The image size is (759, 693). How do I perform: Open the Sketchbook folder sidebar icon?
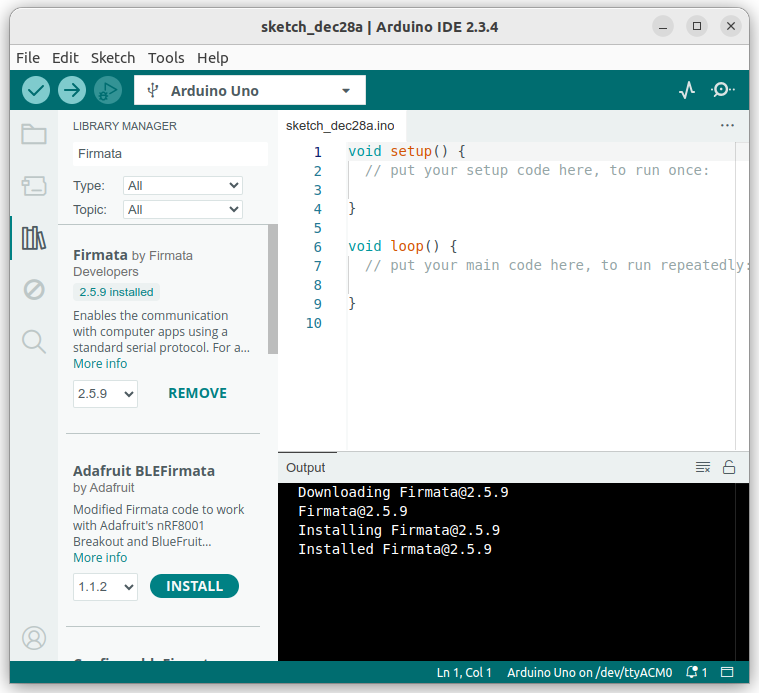pos(34,134)
